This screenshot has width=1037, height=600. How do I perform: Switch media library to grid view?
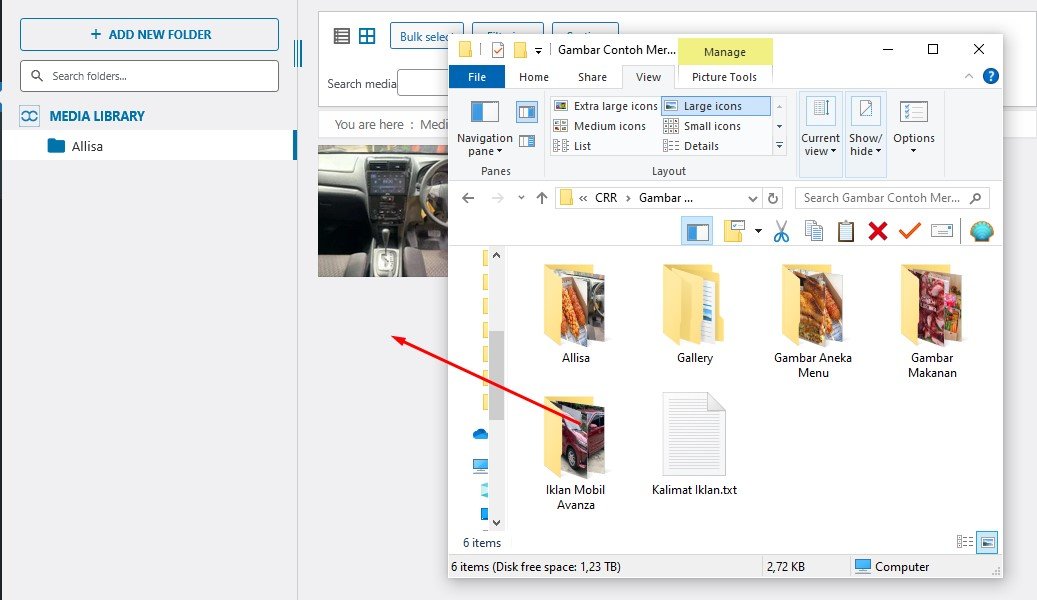367,36
